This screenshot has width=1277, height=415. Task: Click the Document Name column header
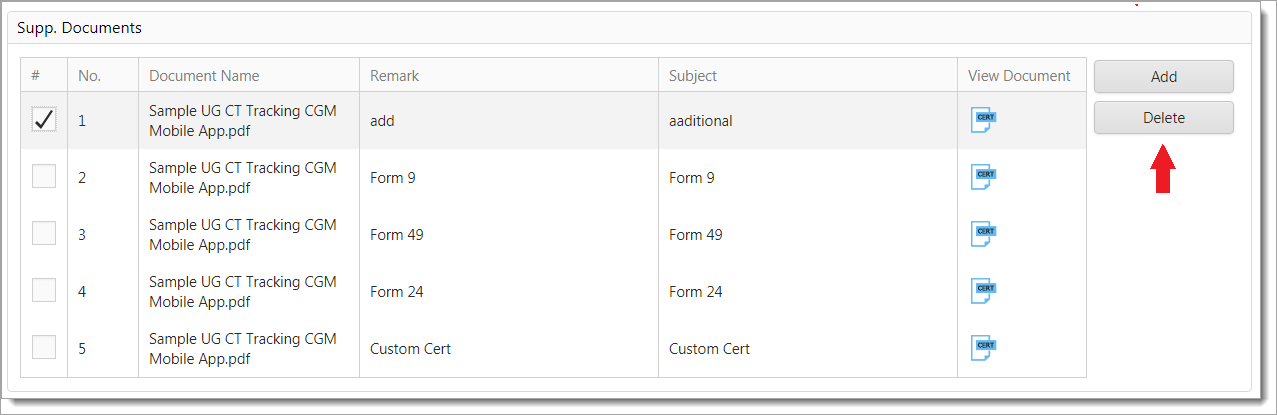(x=204, y=76)
